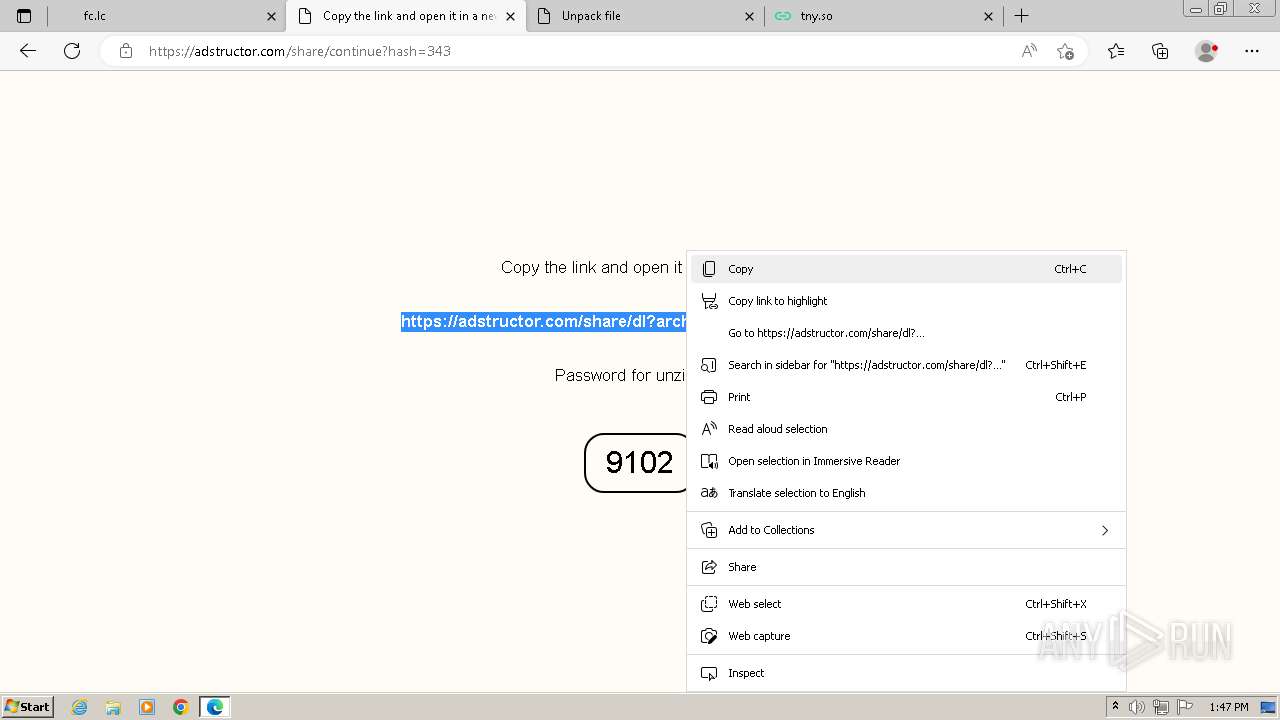Viewport: 1280px width, 720px height.
Task: Open media player from taskbar
Action: pyautogui.click(x=147, y=707)
